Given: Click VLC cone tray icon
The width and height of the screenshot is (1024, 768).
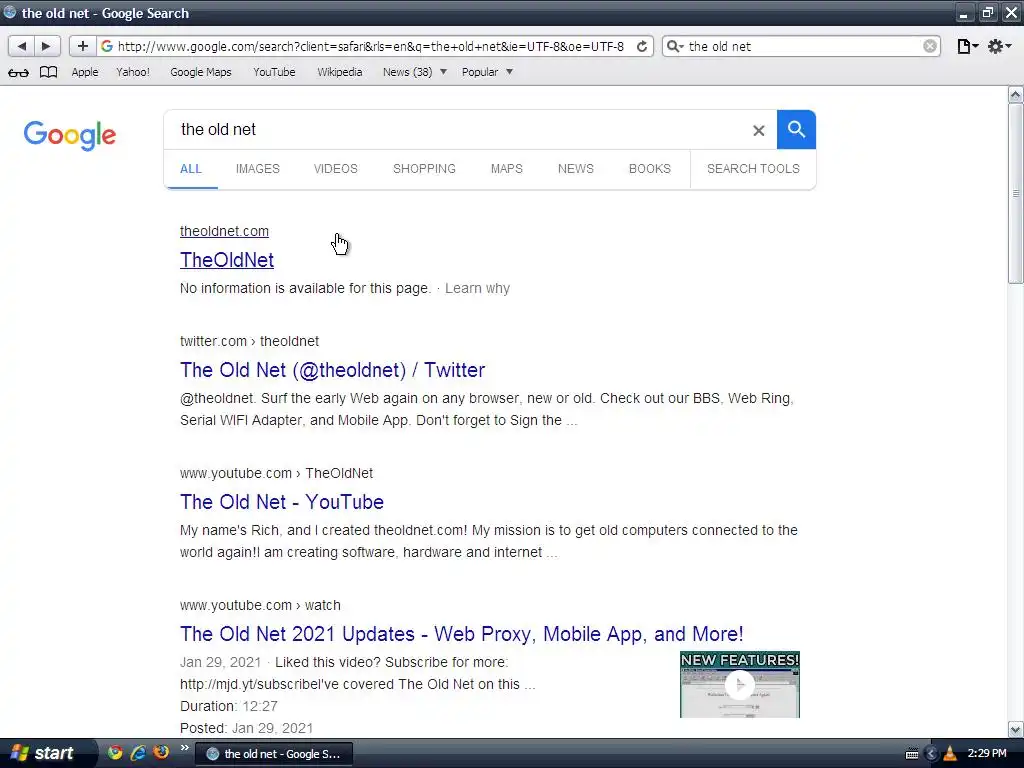Looking at the screenshot, I should tap(950, 754).
